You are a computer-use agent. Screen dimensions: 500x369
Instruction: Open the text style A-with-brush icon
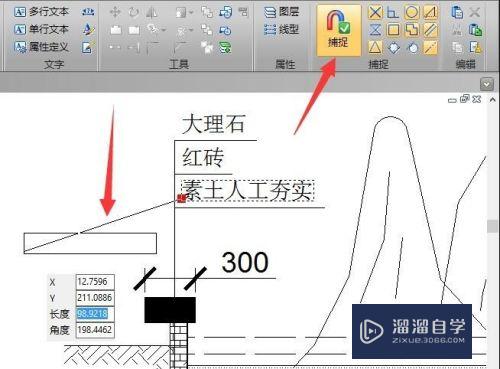pos(88,30)
